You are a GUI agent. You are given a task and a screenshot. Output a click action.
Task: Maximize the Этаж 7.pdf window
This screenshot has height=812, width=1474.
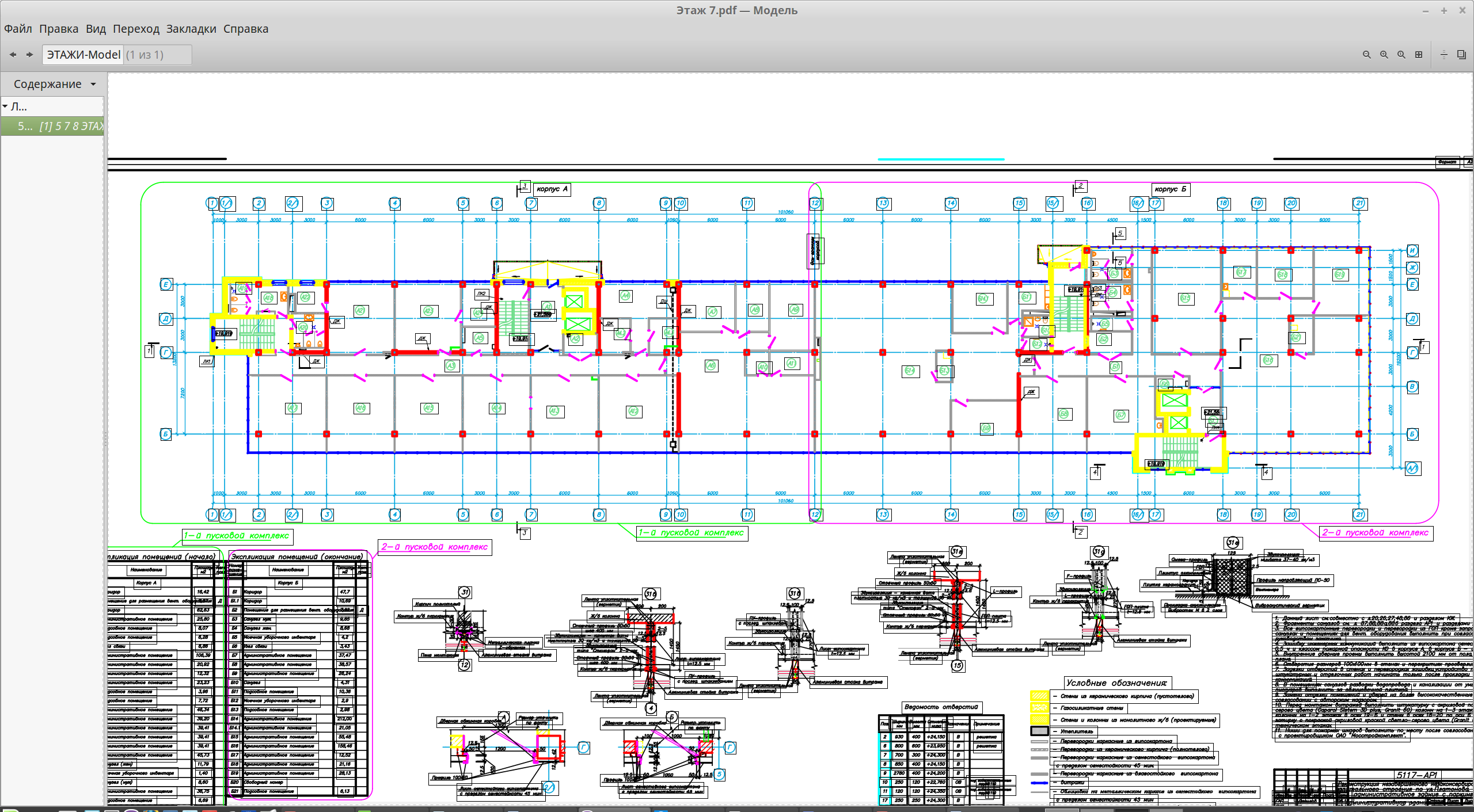coord(1444,10)
